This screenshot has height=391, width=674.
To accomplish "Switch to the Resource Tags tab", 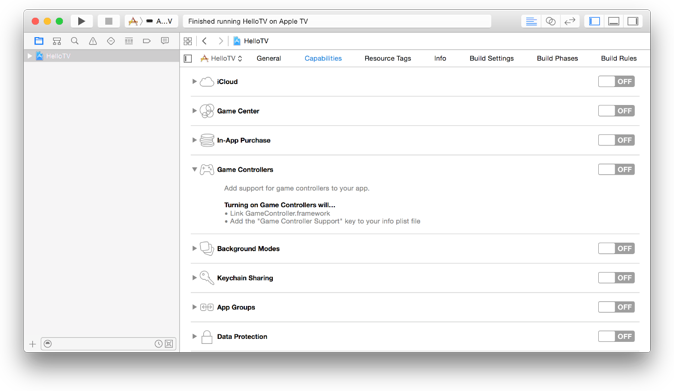I will coord(388,58).
